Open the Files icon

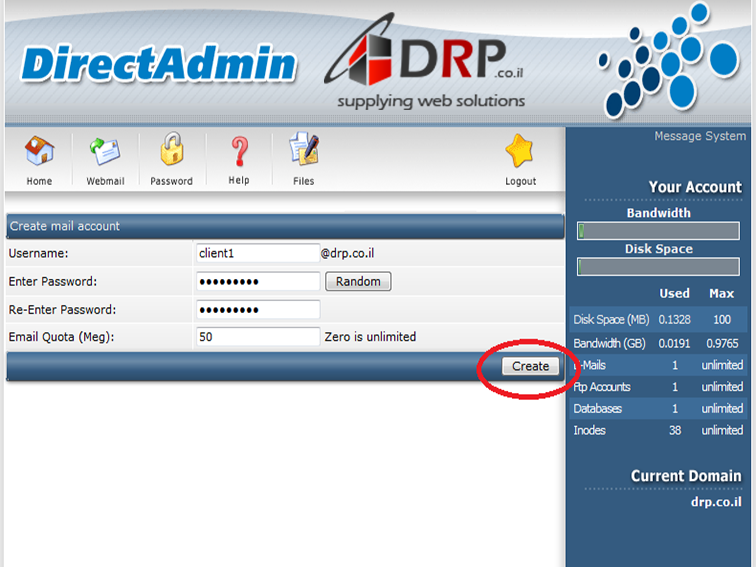tap(303, 152)
